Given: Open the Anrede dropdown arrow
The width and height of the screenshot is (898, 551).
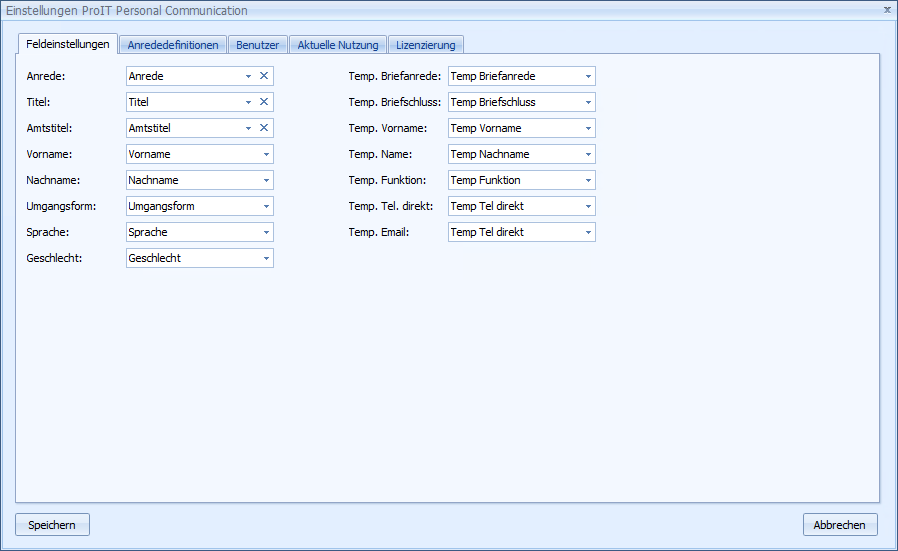Looking at the screenshot, I should coord(248,76).
